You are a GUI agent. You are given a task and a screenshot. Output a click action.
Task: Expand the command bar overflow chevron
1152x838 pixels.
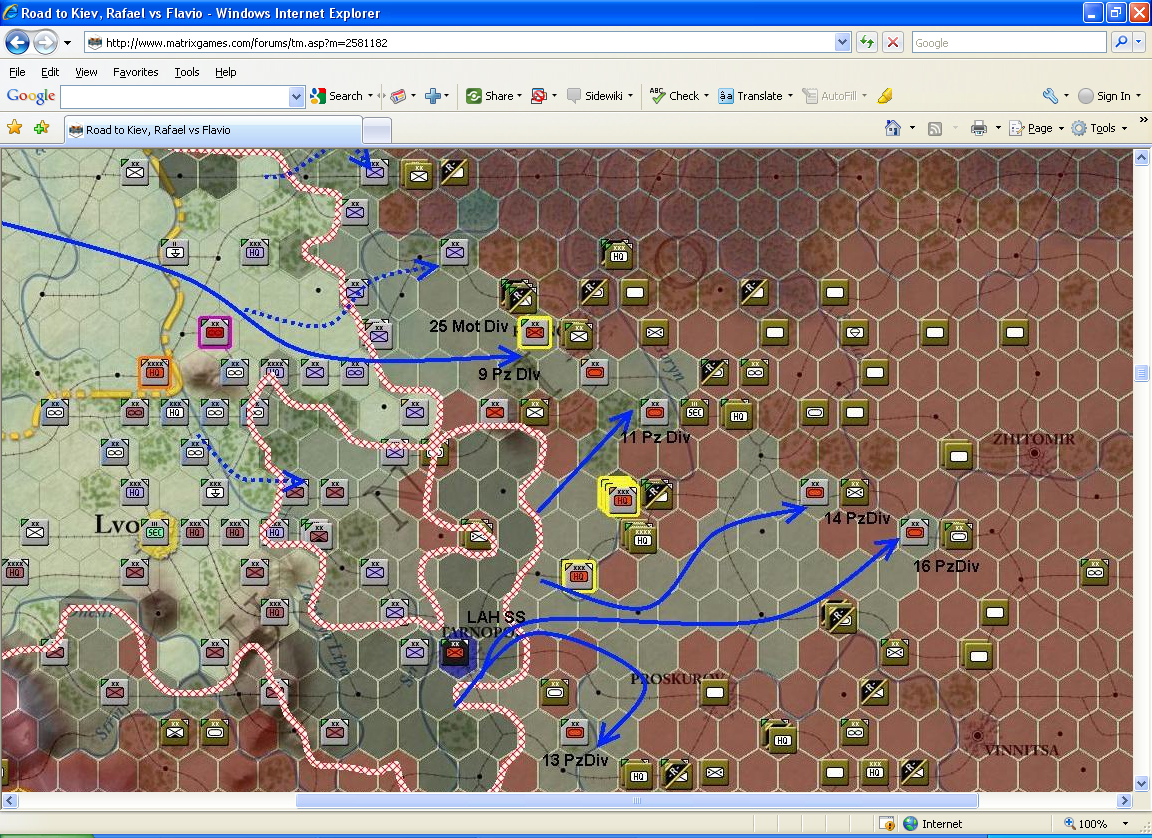(x=1143, y=120)
